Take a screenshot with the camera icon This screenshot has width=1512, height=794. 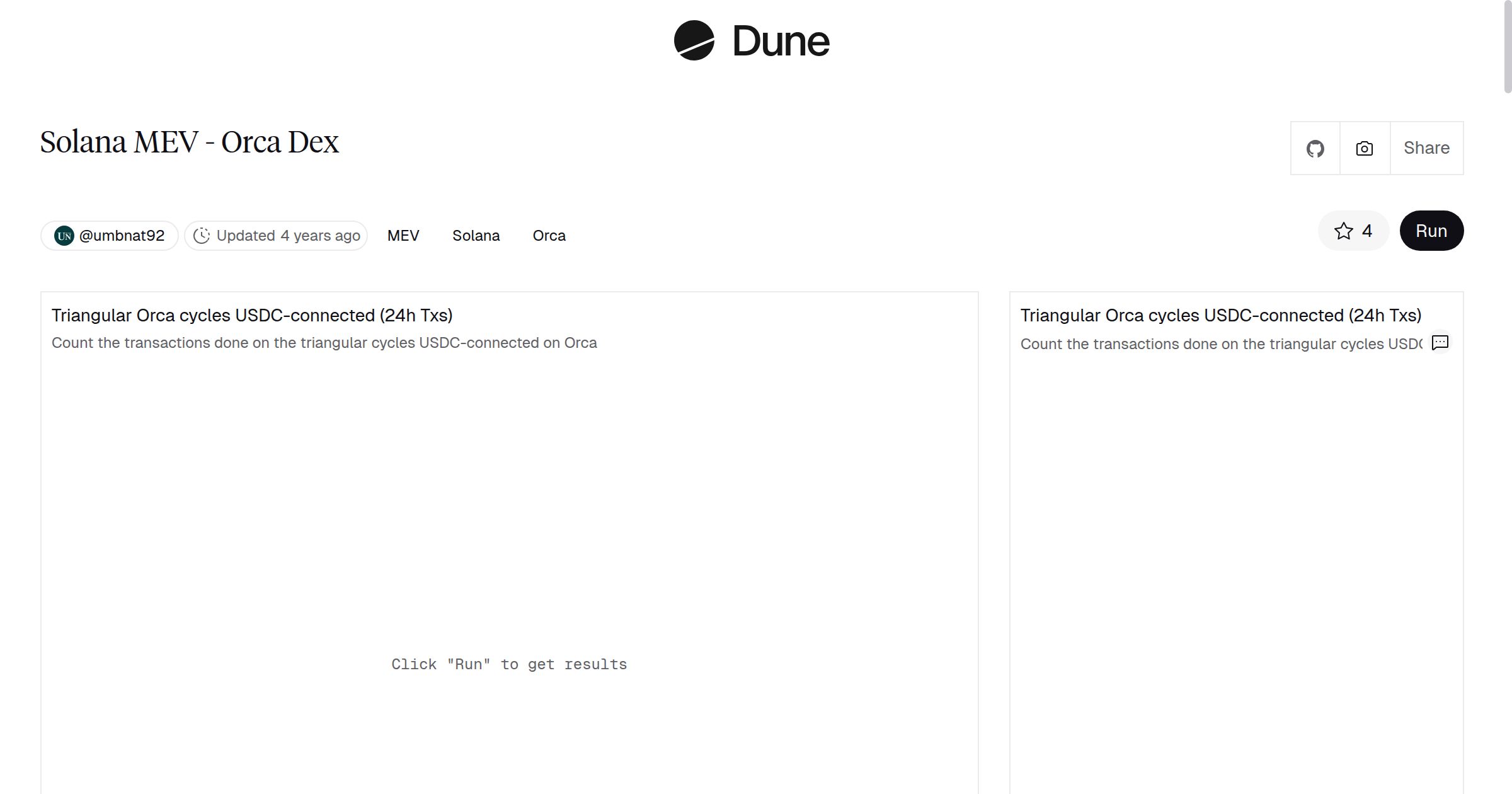coord(1364,149)
